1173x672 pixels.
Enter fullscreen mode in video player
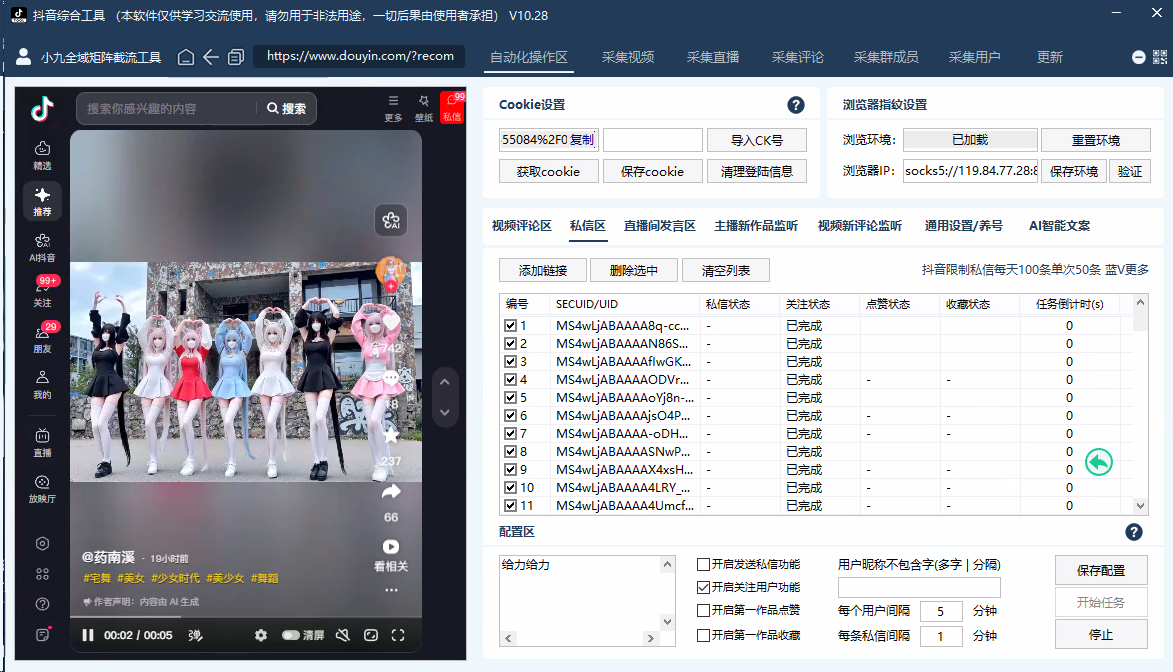click(x=398, y=635)
